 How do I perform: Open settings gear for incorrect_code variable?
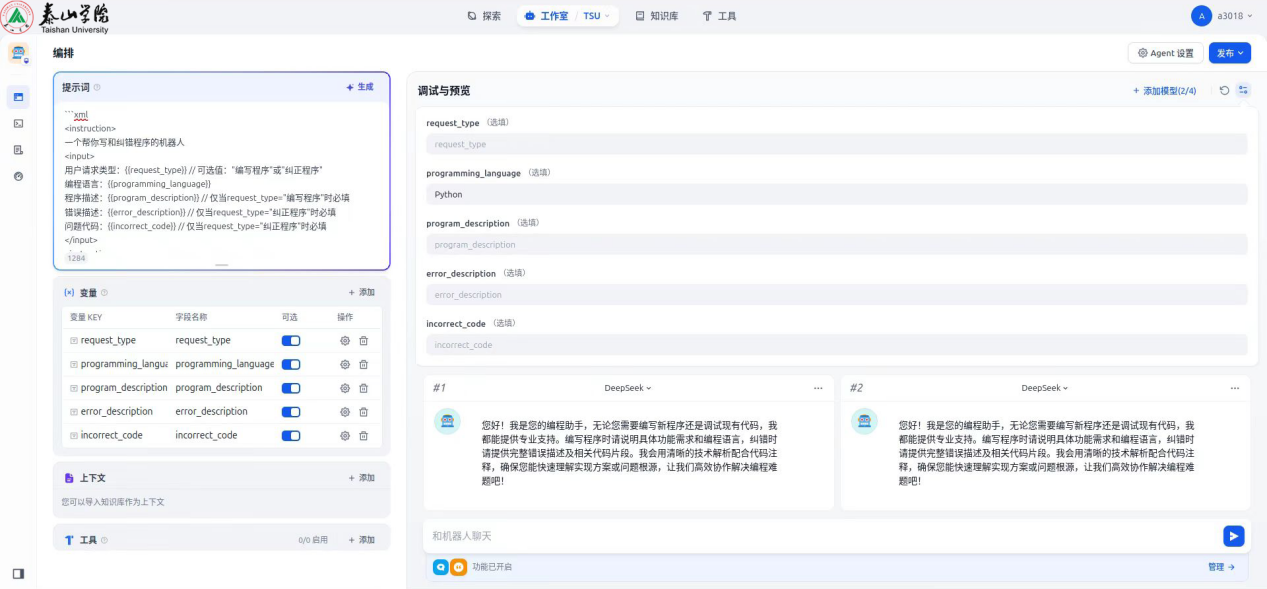(345, 436)
